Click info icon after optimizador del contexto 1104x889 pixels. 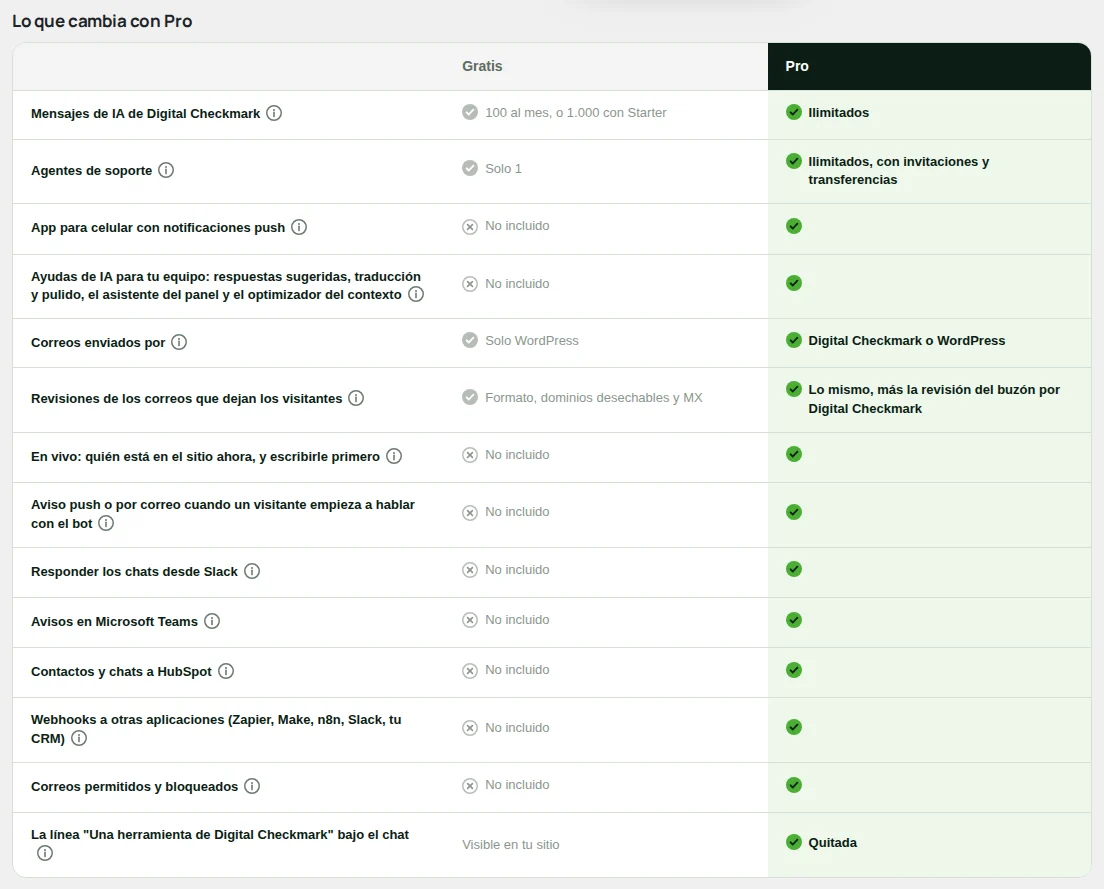click(416, 294)
